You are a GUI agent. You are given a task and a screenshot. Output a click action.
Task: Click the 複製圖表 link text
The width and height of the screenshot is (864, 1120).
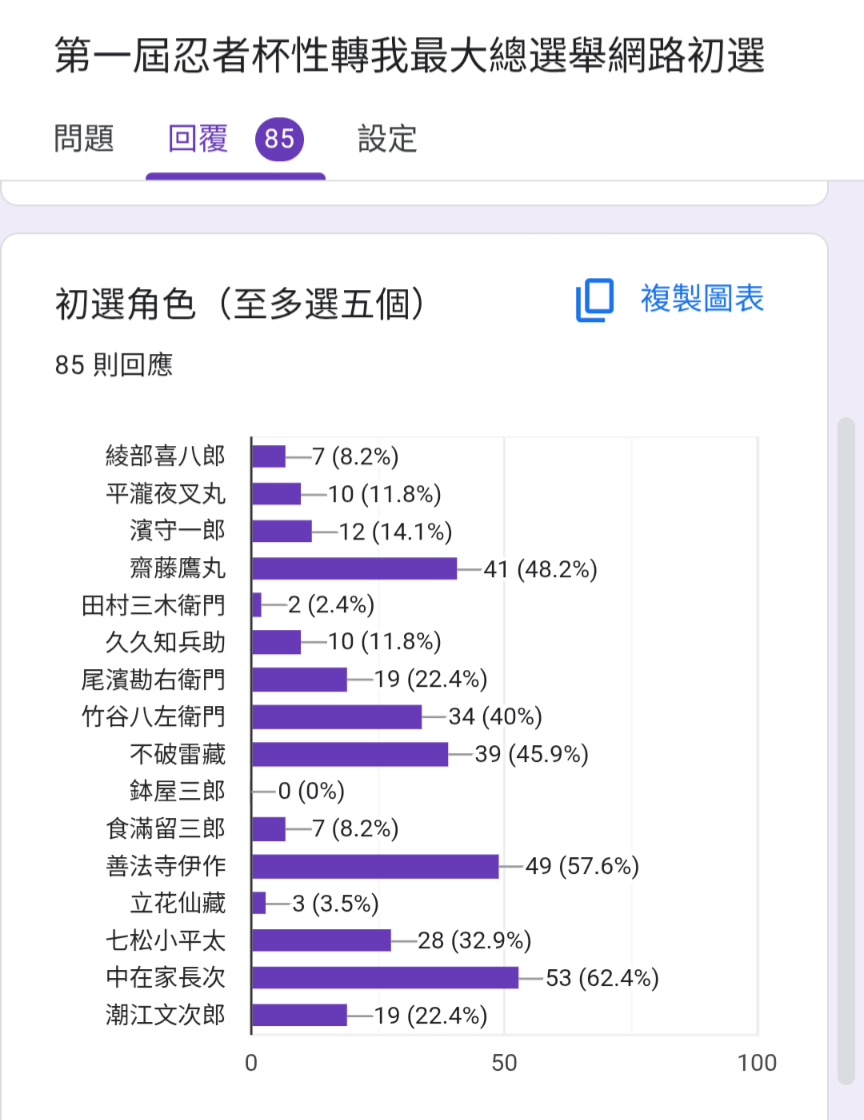(702, 299)
